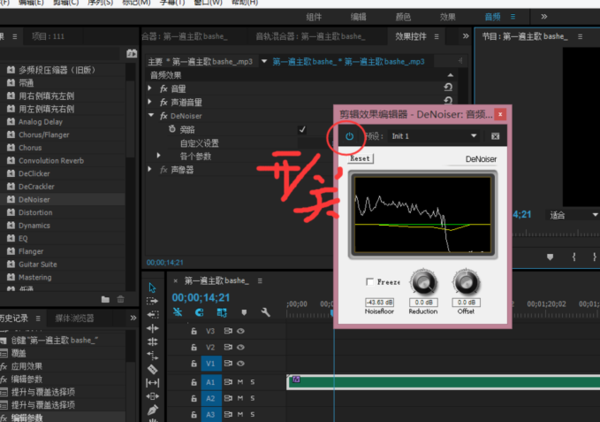Show more workspaces overflow chevron

[x=544, y=16]
